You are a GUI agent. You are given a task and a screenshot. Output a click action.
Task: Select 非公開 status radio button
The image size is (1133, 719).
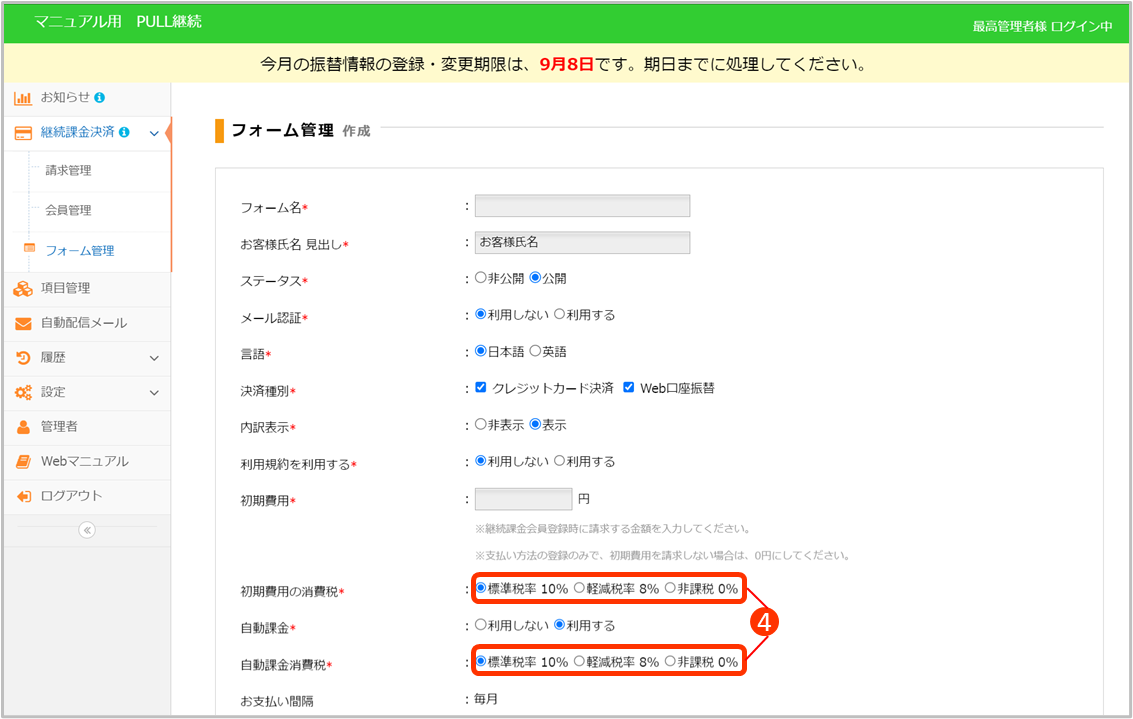(481, 278)
